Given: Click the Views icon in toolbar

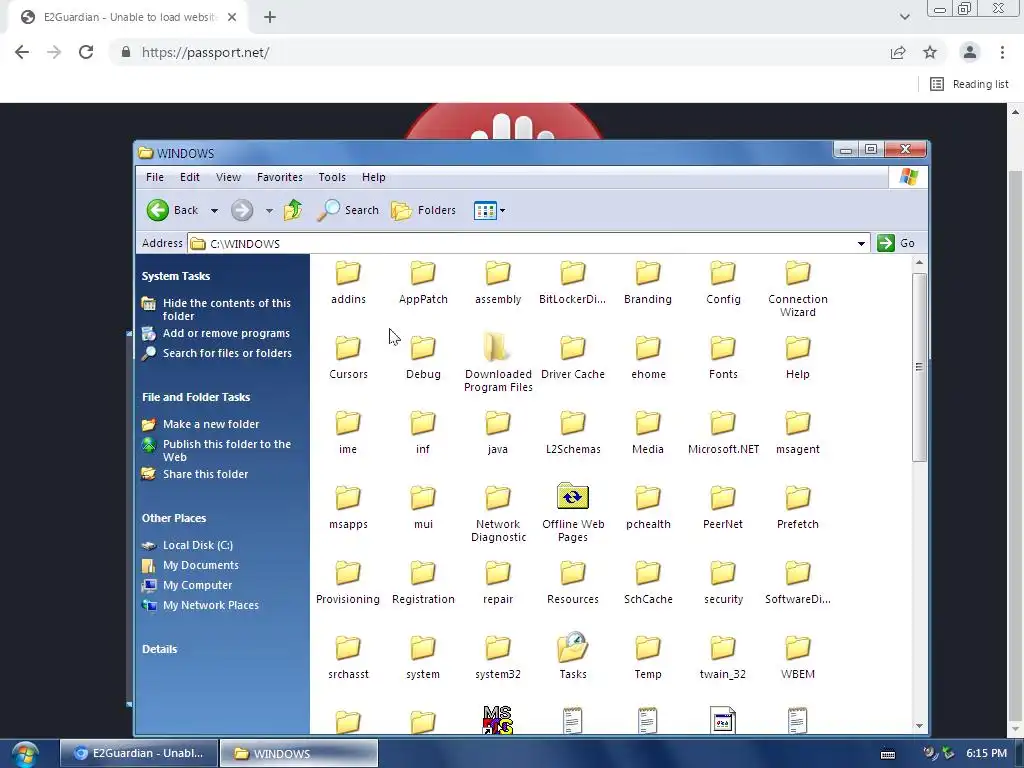Looking at the screenshot, I should tap(485, 210).
